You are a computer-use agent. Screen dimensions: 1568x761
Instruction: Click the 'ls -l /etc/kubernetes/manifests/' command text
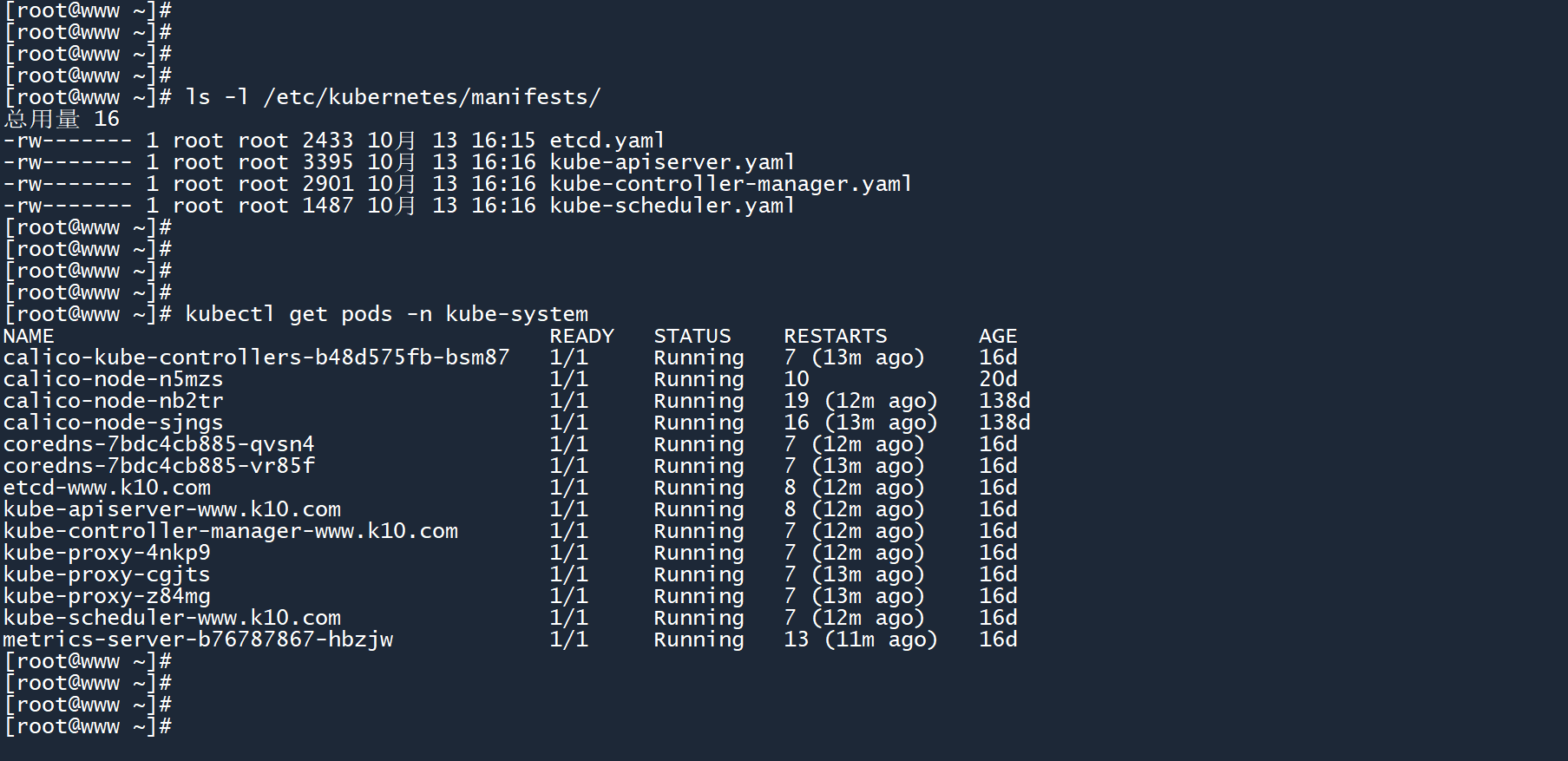pyautogui.click(x=392, y=97)
